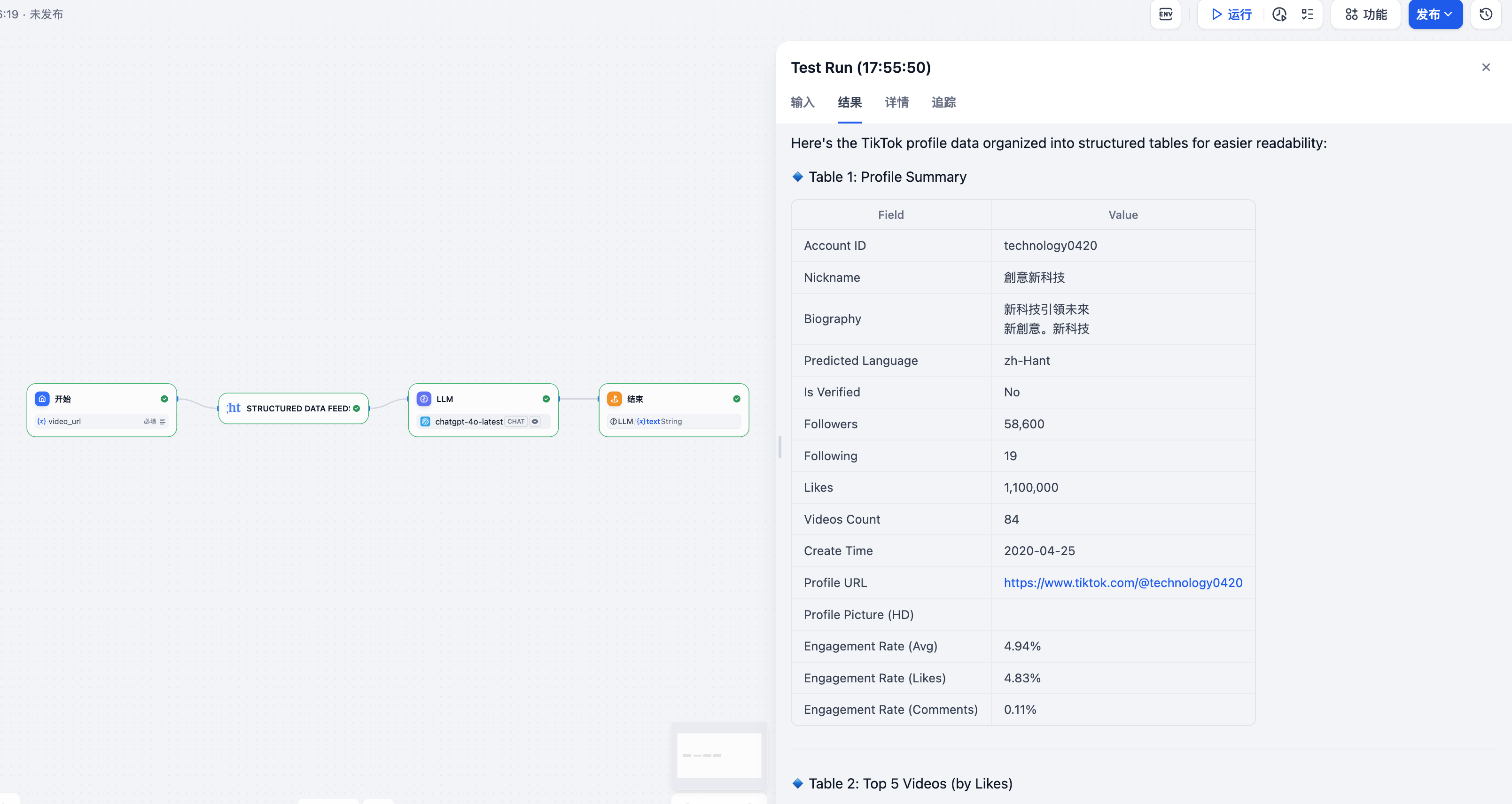Click the Create Time value 2020-04-25
1512x804 pixels.
1039,550
